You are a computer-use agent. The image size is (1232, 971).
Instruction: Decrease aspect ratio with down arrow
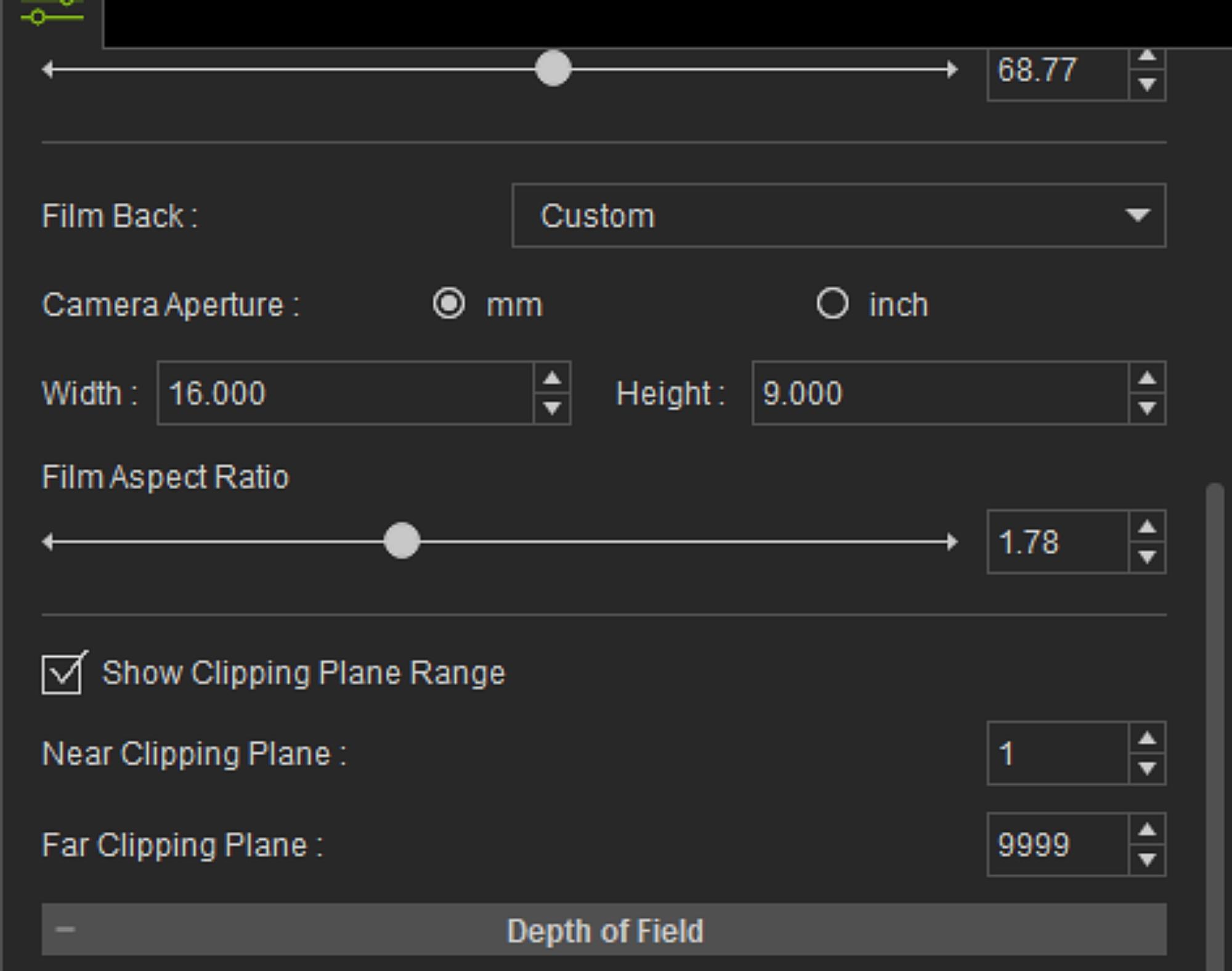(x=1147, y=558)
